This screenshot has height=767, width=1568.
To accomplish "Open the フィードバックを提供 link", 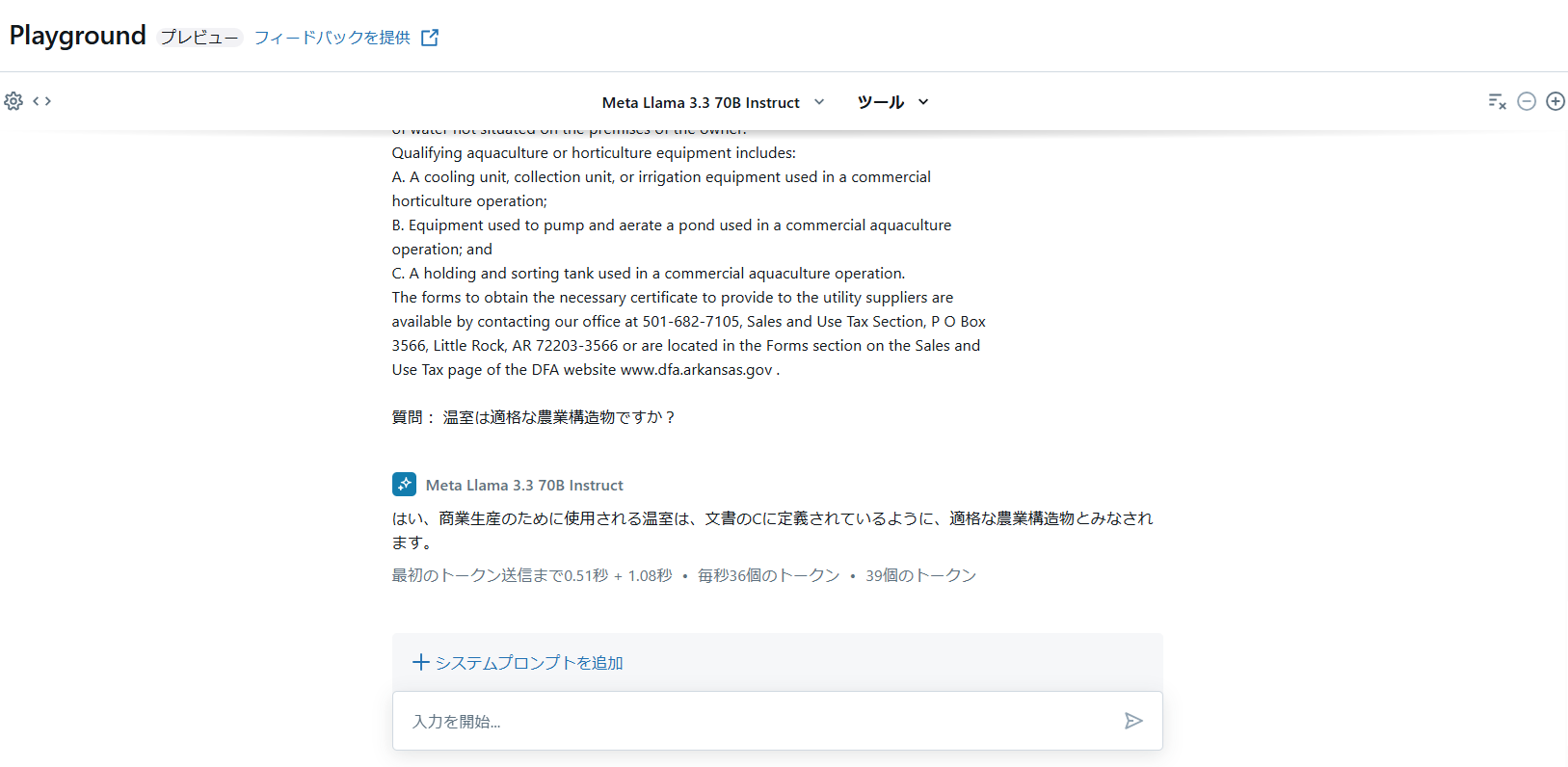I will (332, 38).
